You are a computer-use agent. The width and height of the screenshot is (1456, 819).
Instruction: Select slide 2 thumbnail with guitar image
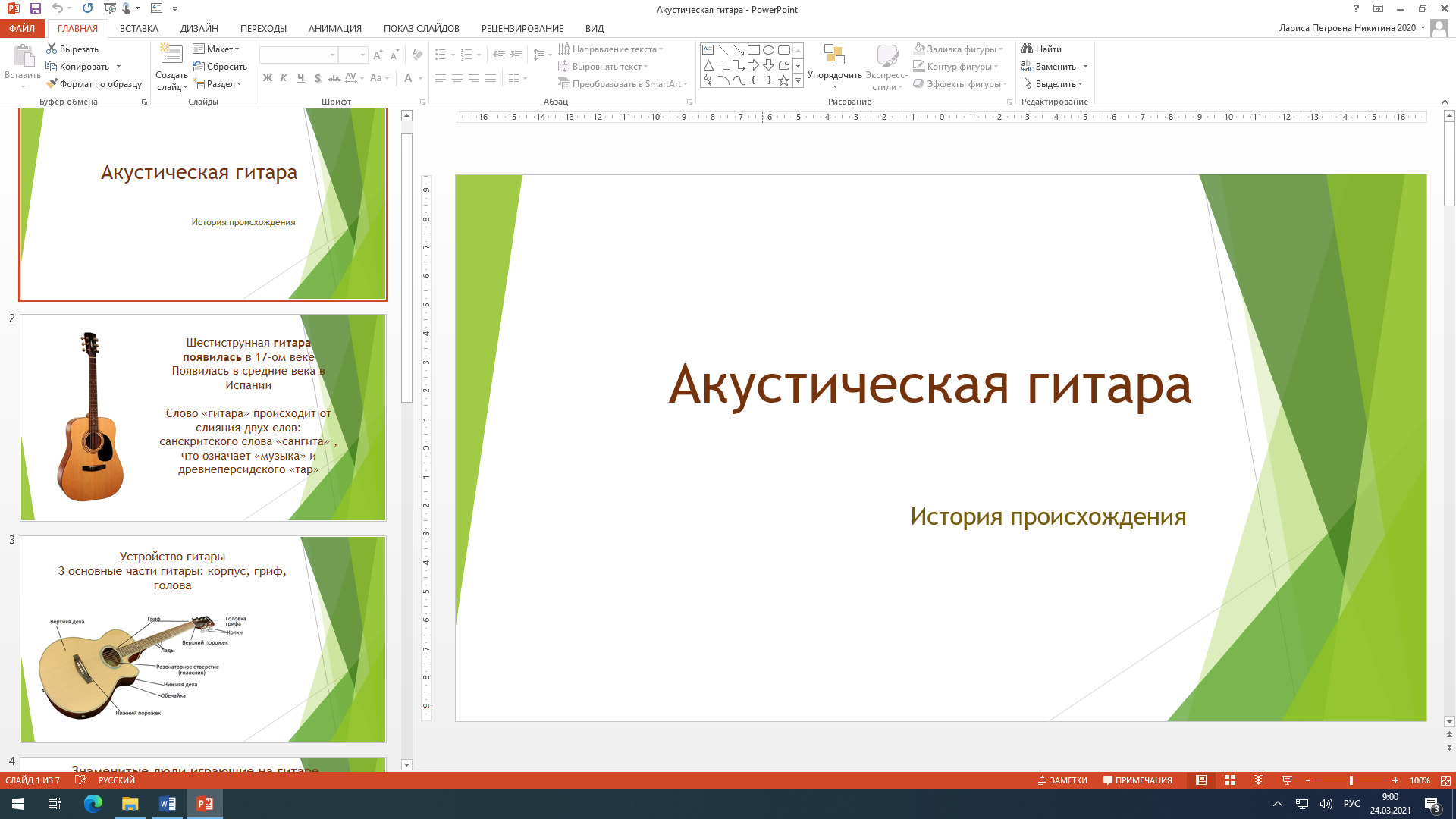pyautogui.click(x=203, y=418)
